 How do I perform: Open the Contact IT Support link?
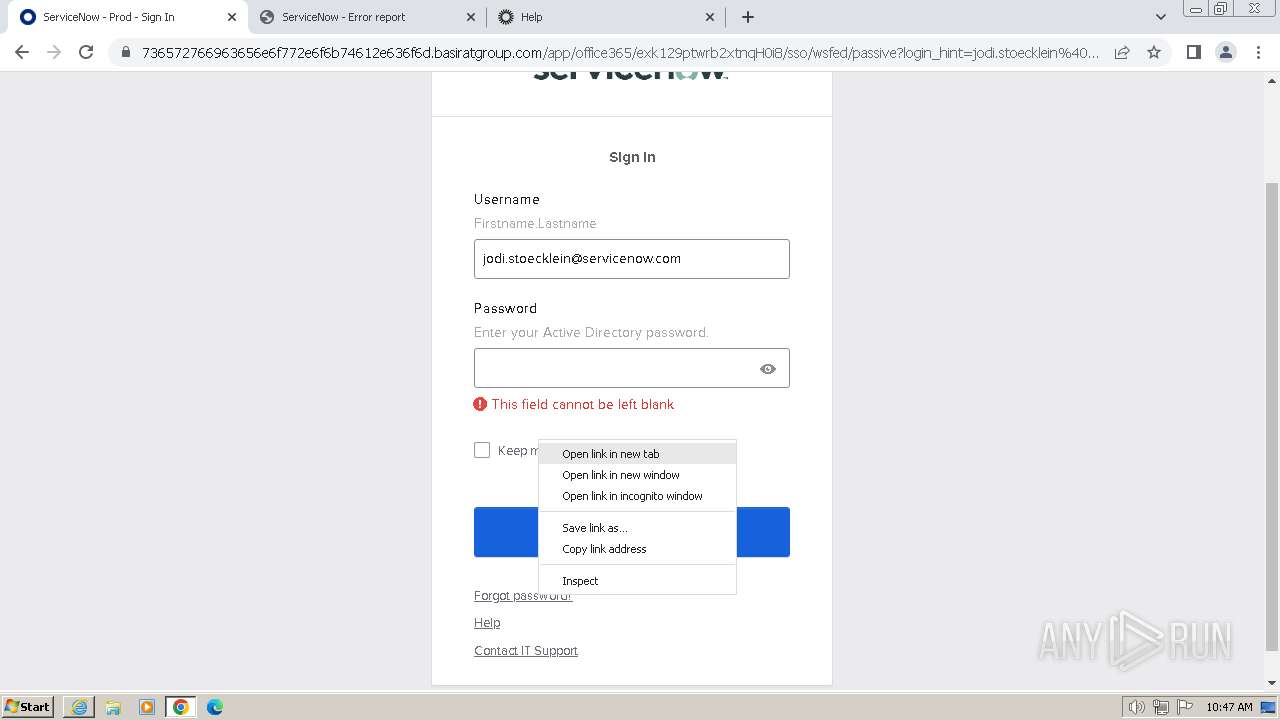click(526, 651)
